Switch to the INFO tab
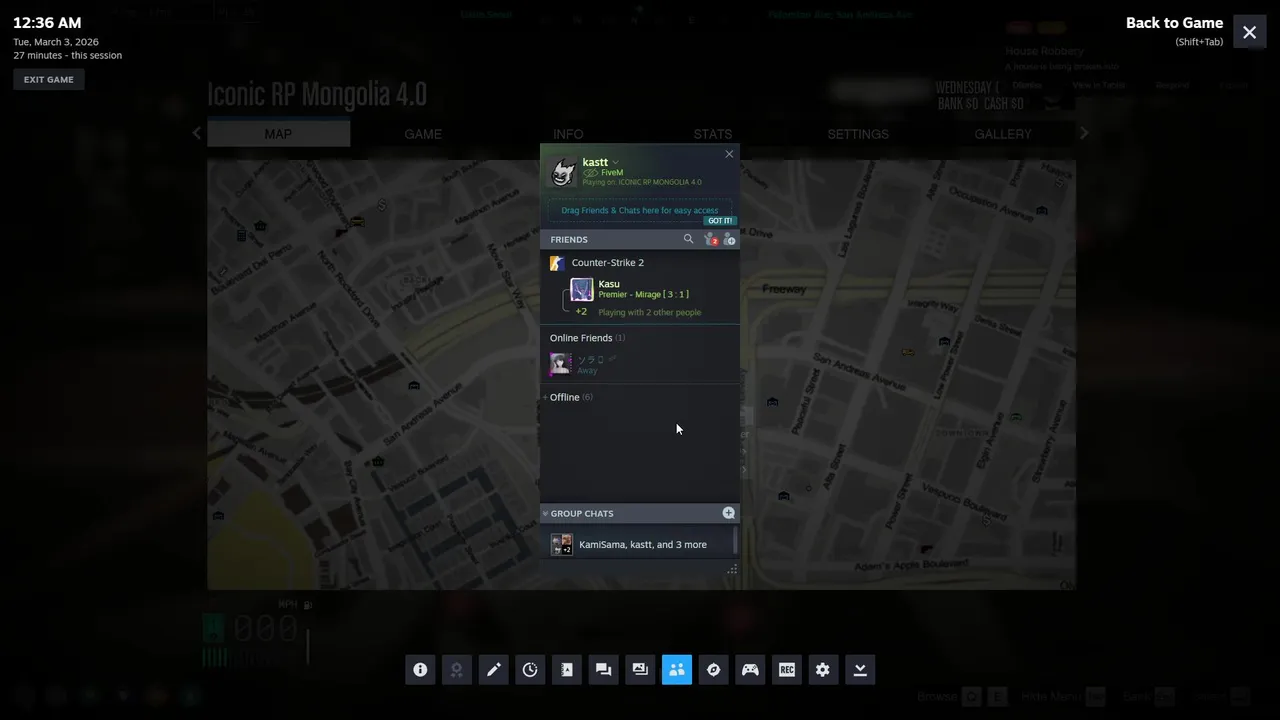 coord(568,134)
